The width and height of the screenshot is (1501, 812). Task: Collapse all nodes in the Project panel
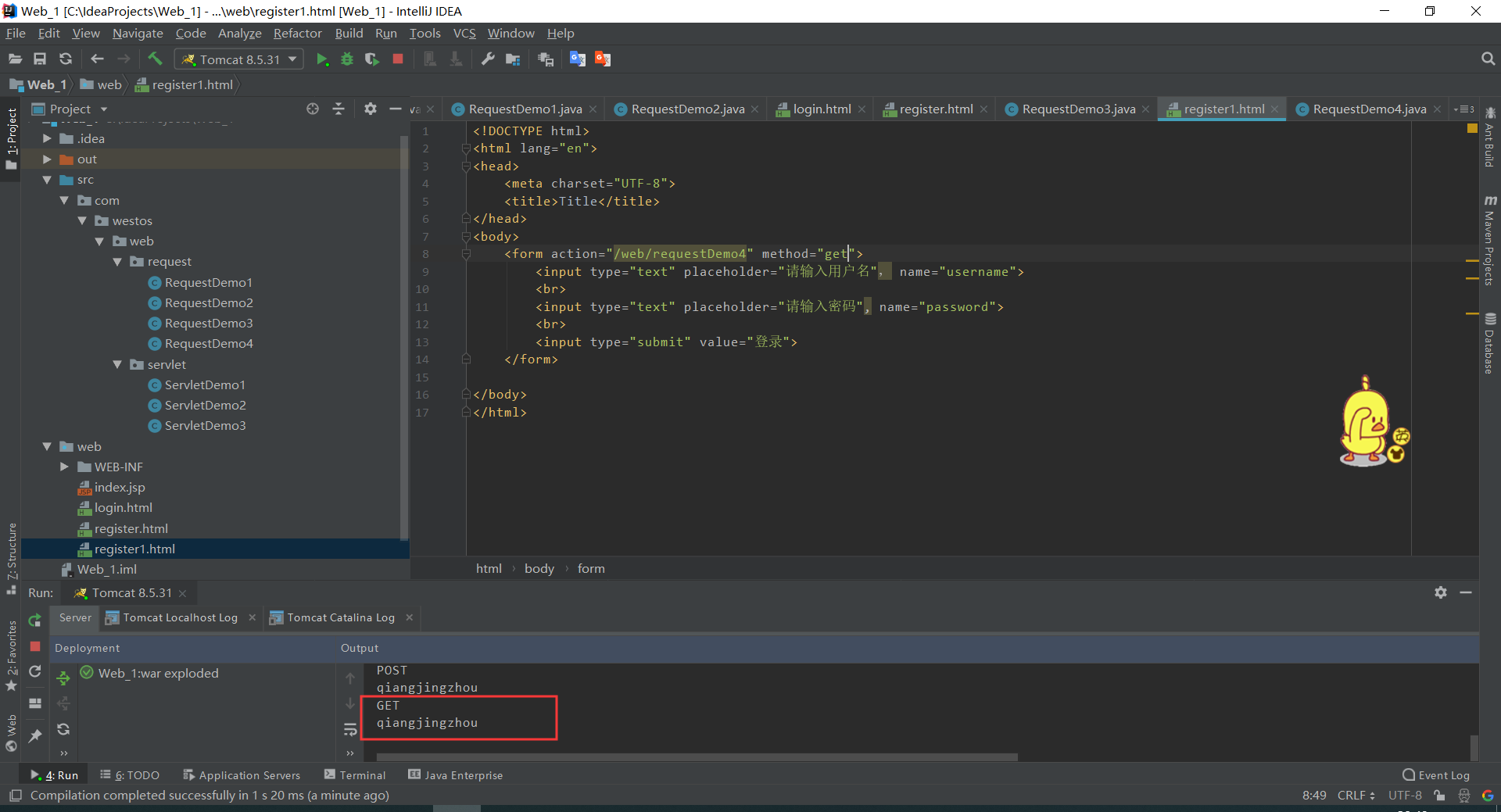point(339,109)
